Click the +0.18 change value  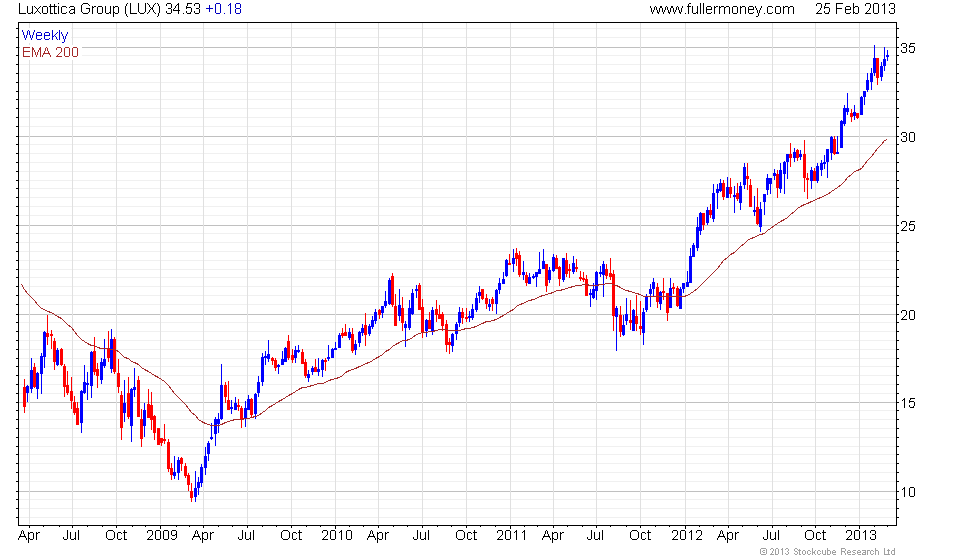click(x=224, y=9)
